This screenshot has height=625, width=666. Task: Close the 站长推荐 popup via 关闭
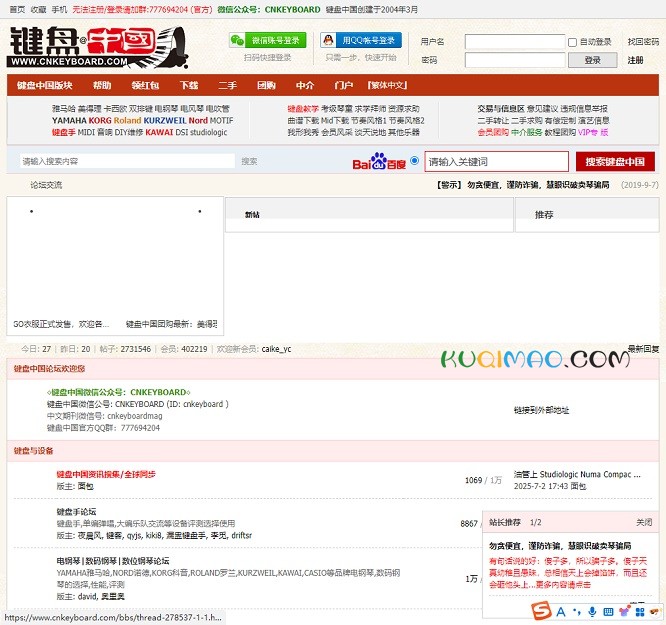(644, 522)
